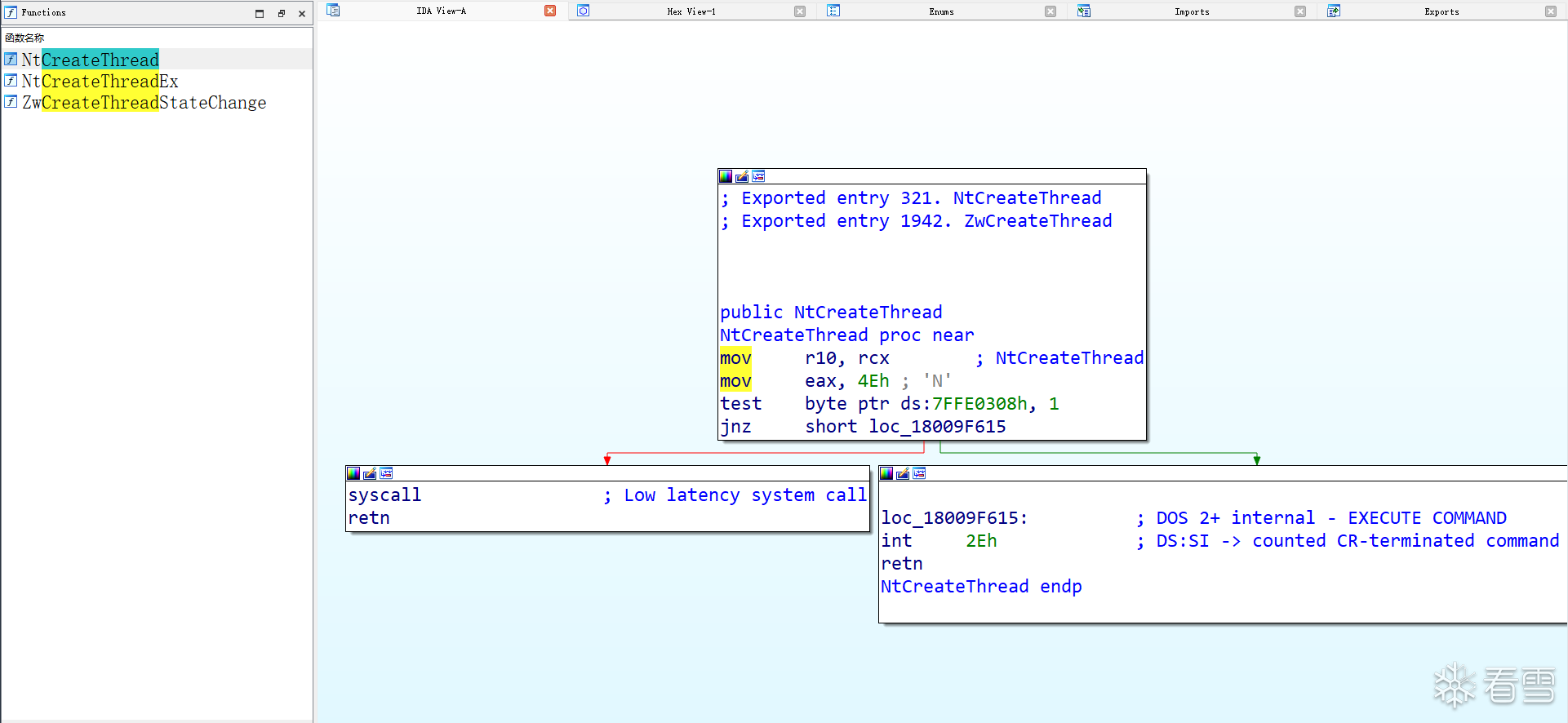Click the edit icon on the loc_18009F615 node

(x=903, y=473)
